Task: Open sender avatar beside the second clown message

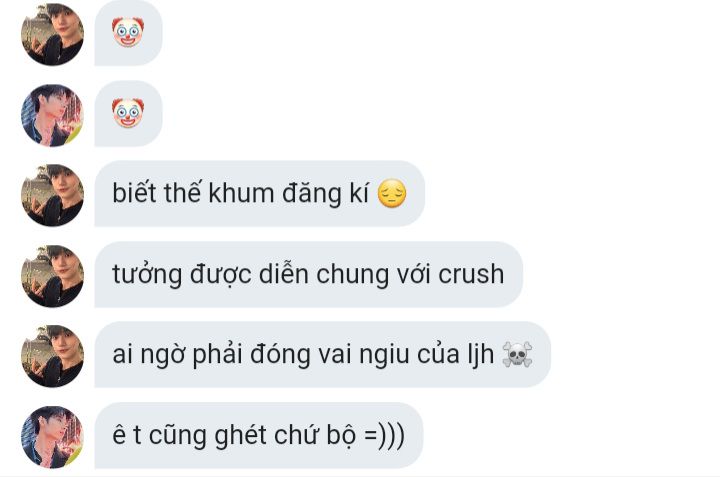Action: coord(52,115)
